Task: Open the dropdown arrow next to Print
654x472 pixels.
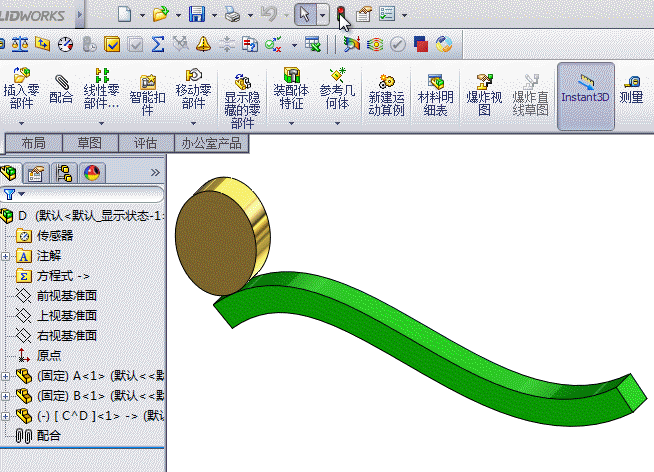Action: coord(250,15)
